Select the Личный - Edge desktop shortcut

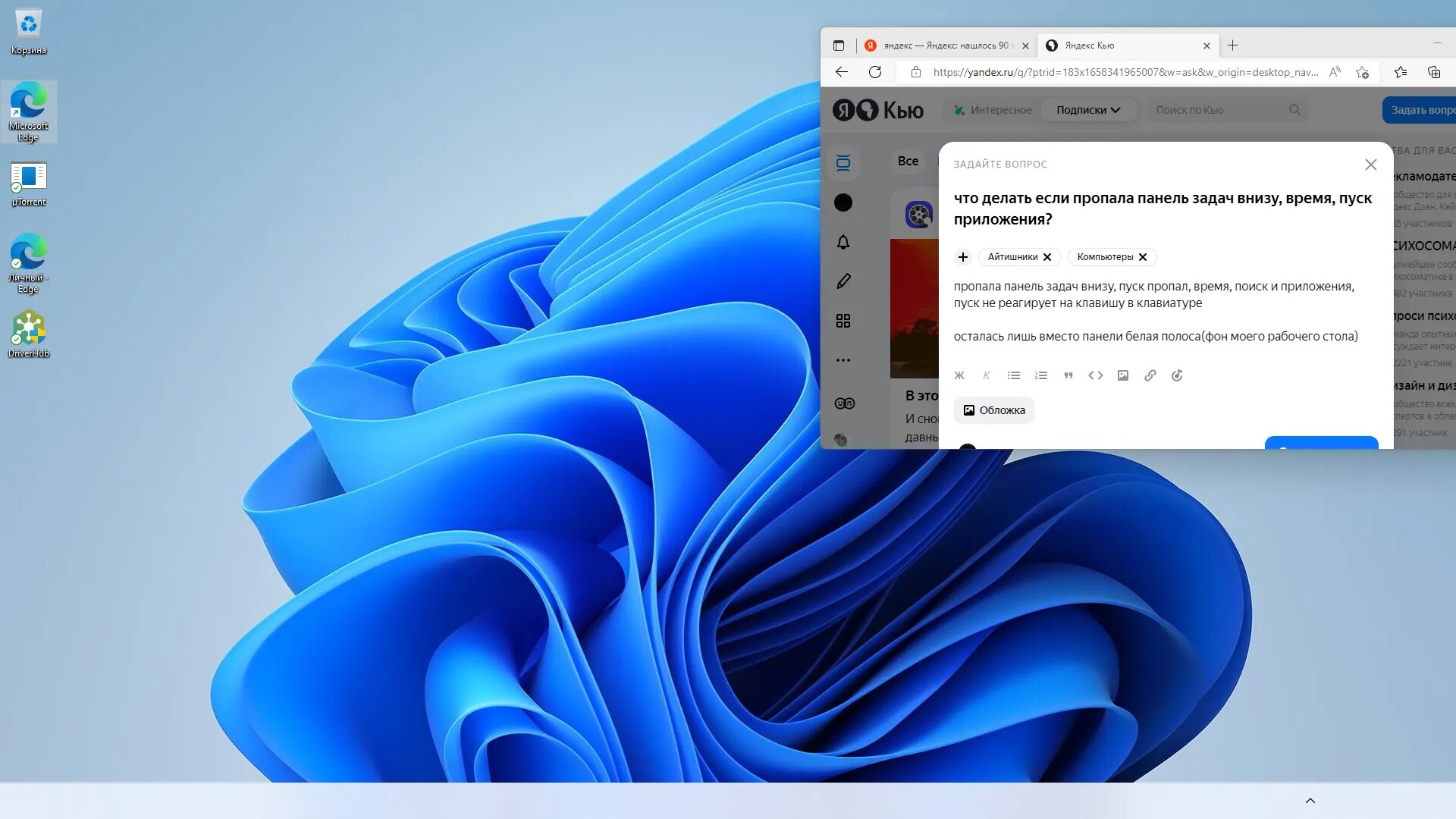tap(29, 263)
